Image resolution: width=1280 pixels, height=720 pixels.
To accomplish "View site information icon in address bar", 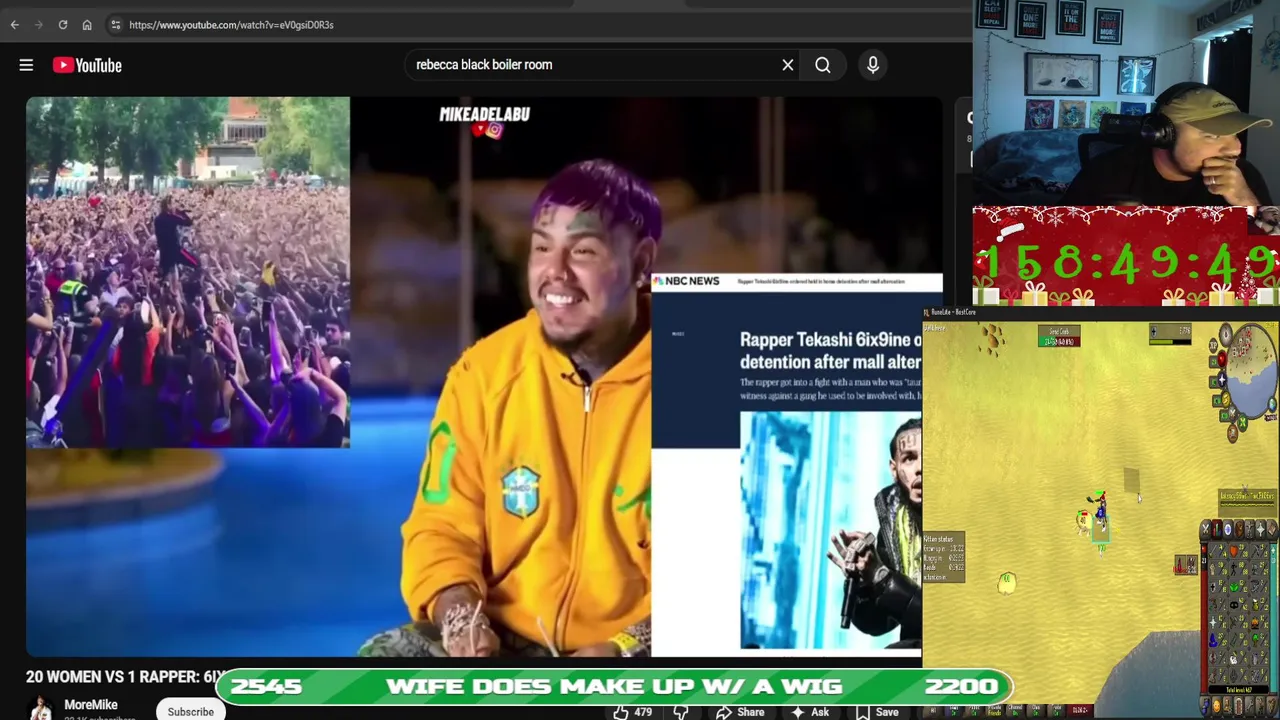I will coord(115,25).
